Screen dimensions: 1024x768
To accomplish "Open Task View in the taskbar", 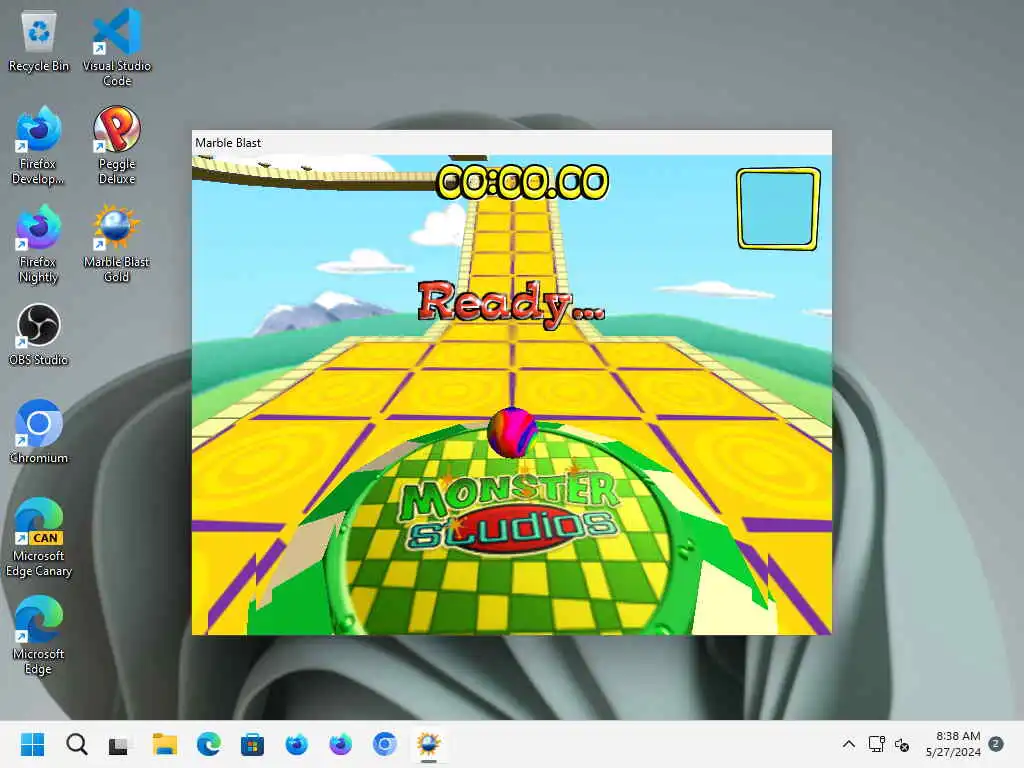I will coord(119,744).
